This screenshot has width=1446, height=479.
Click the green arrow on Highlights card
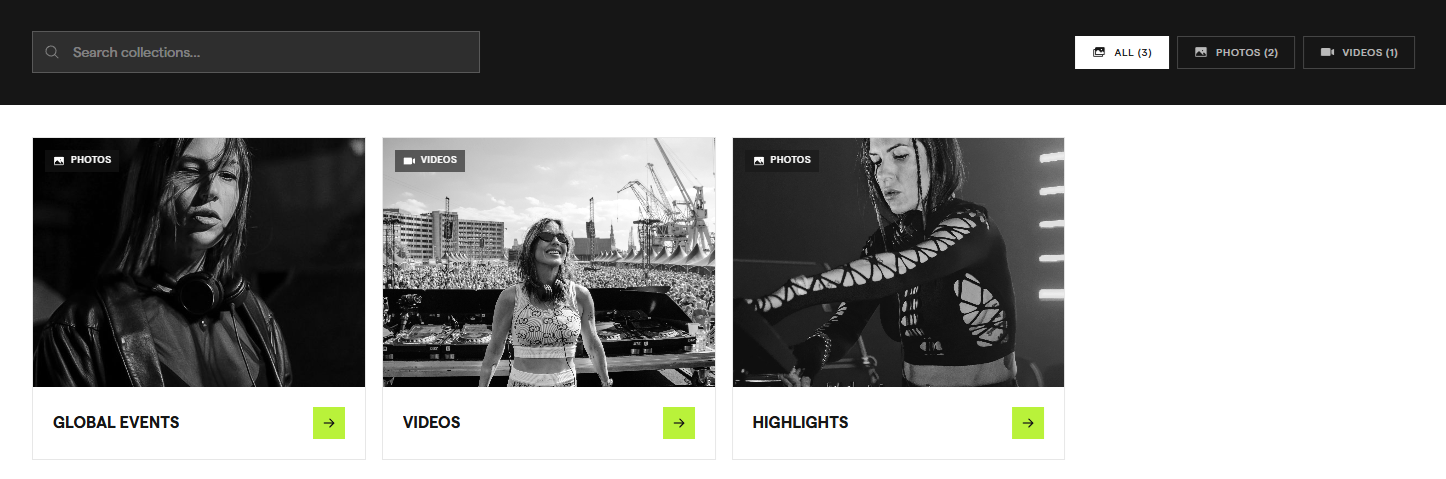(x=1028, y=423)
